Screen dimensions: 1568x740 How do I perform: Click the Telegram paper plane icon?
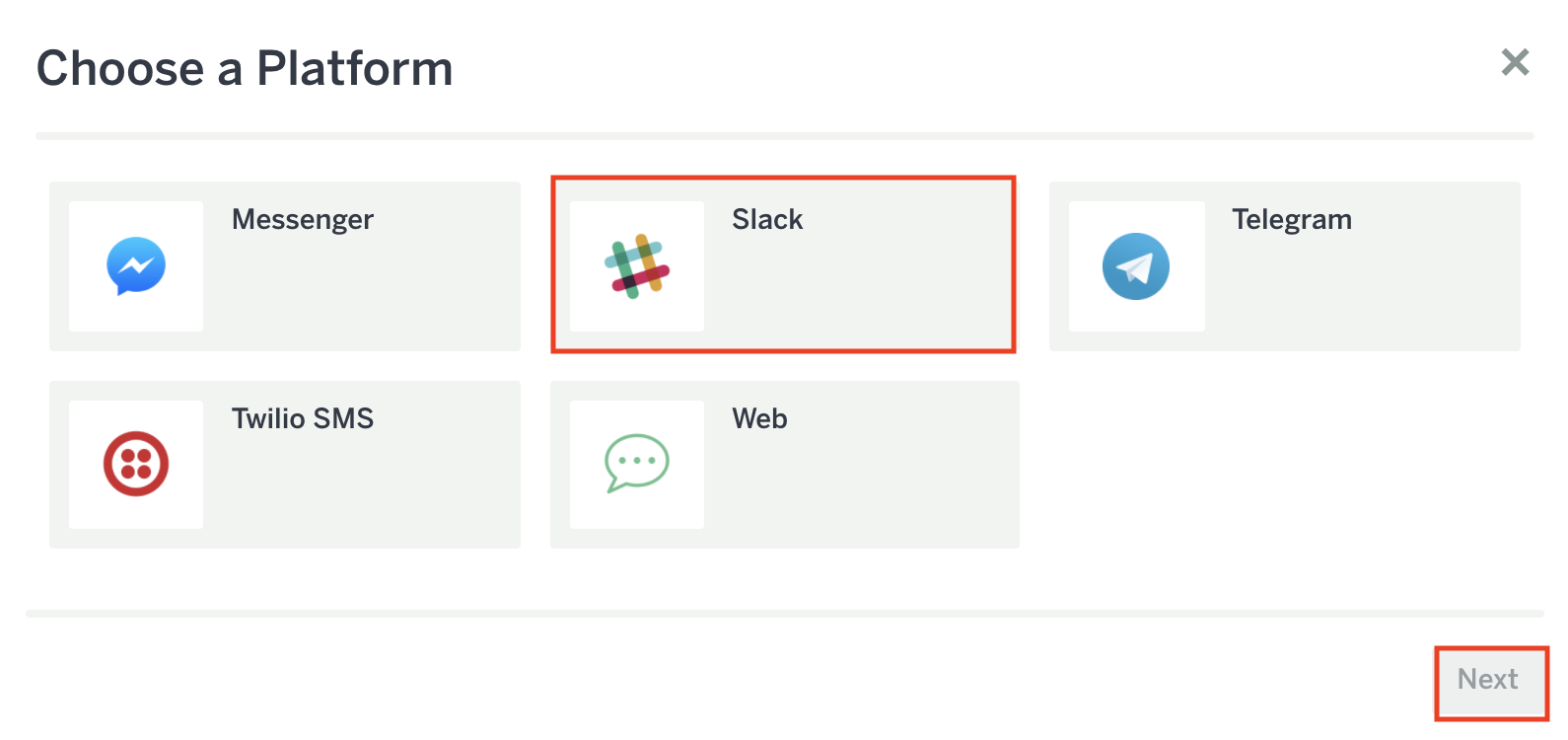click(1136, 266)
